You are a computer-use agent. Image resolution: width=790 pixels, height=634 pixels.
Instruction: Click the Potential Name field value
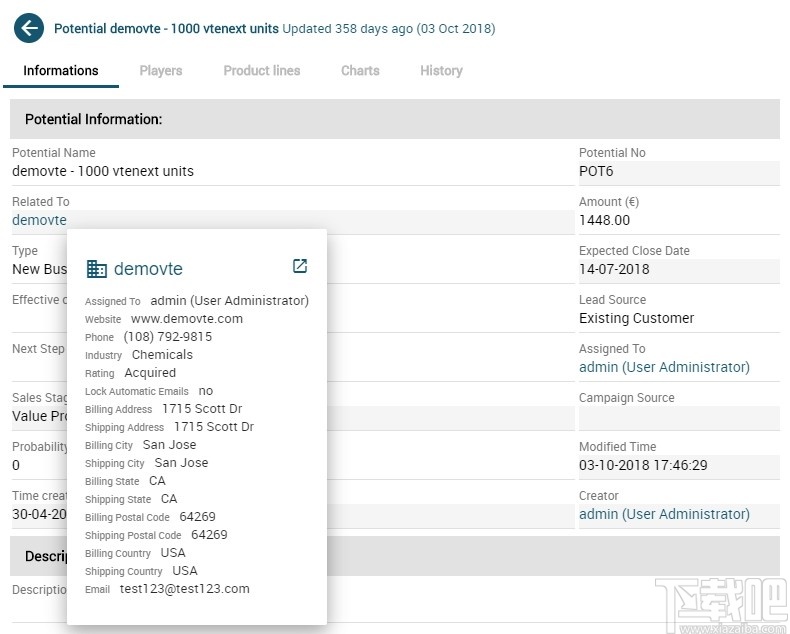pos(103,171)
